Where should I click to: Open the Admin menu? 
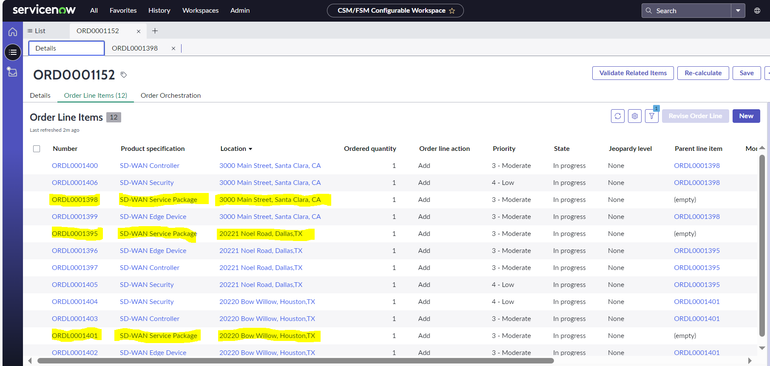240,10
